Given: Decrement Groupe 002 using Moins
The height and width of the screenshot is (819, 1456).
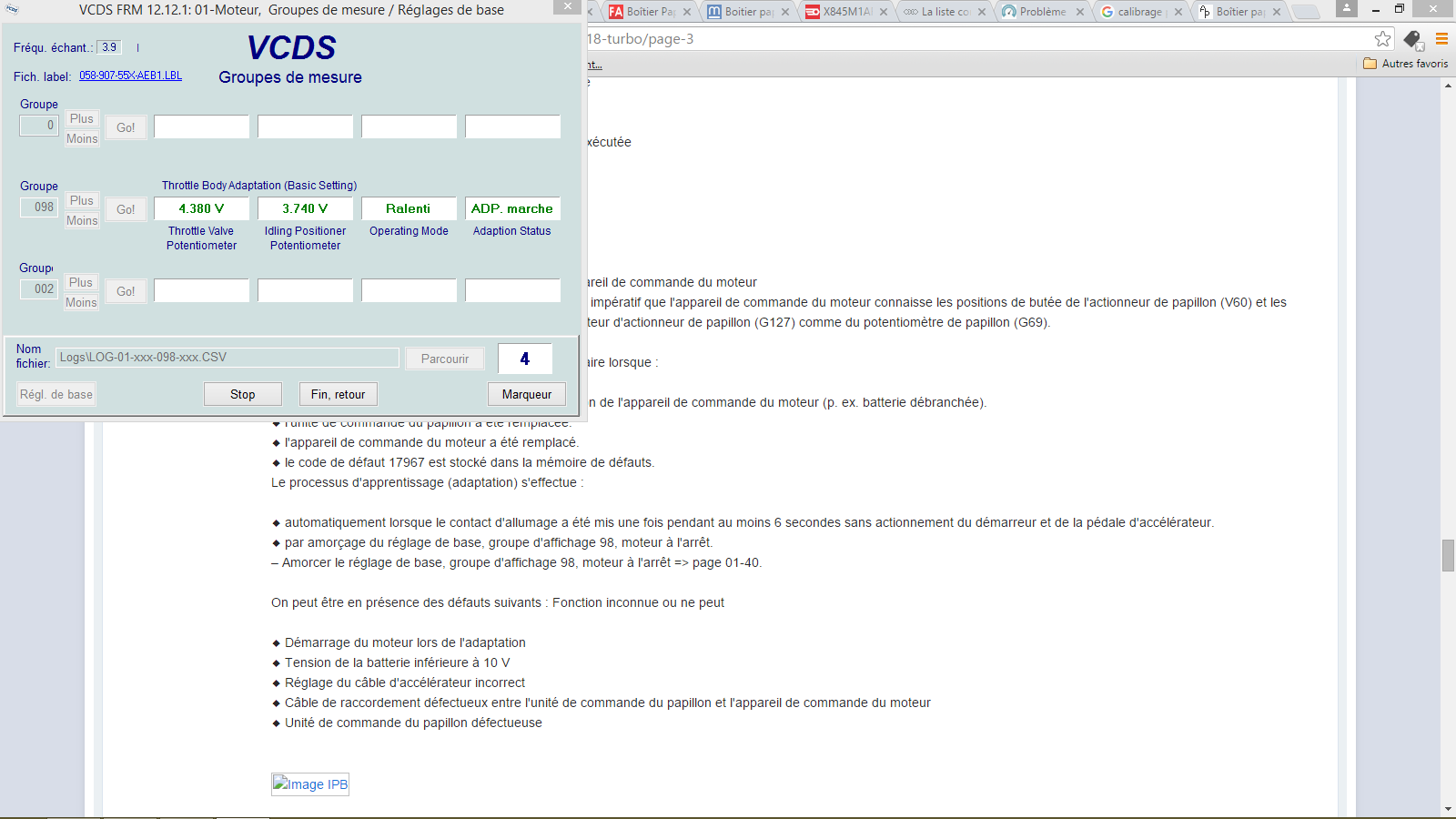Looking at the screenshot, I should (81, 301).
